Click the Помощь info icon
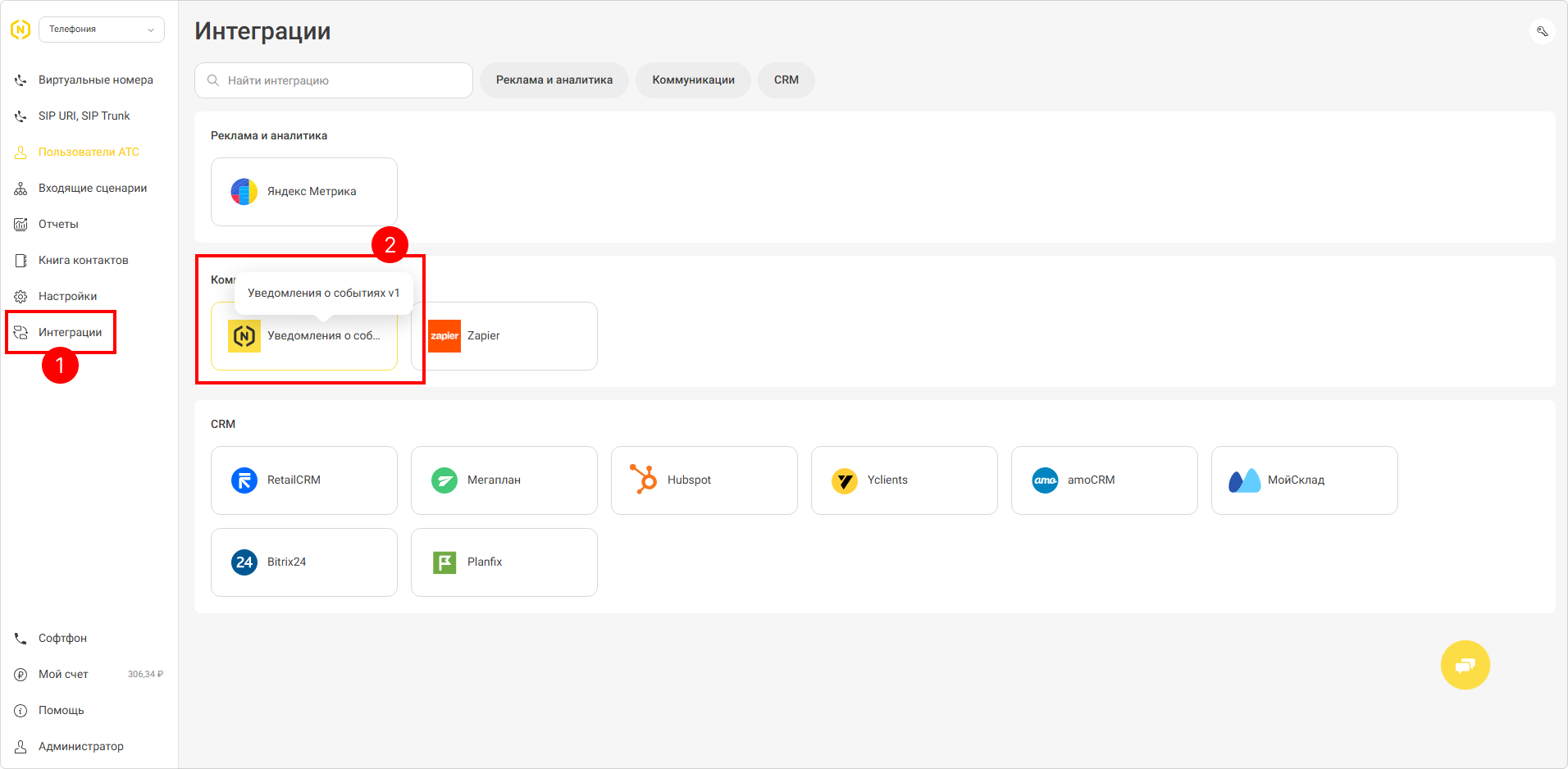Image resolution: width=1568 pixels, height=769 pixels. 21,711
